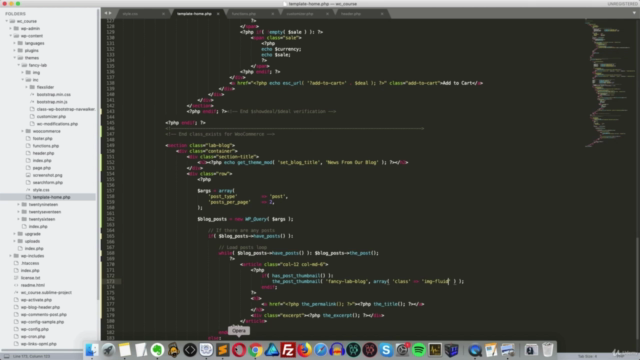Collapse the themes folder
Screen dimensions: 640x360
click(15, 58)
